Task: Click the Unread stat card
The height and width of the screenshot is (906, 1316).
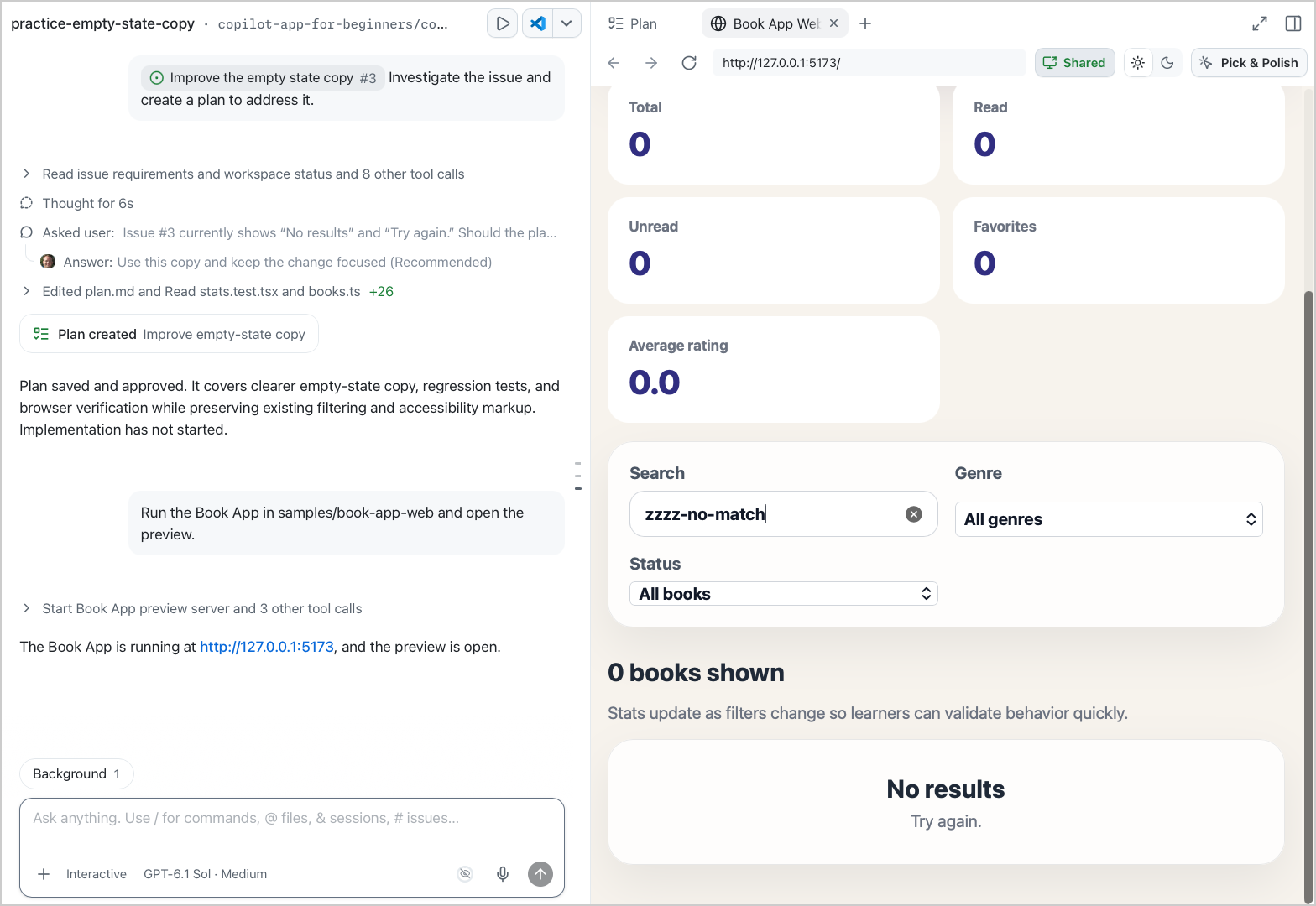Action: click(773, 251)
